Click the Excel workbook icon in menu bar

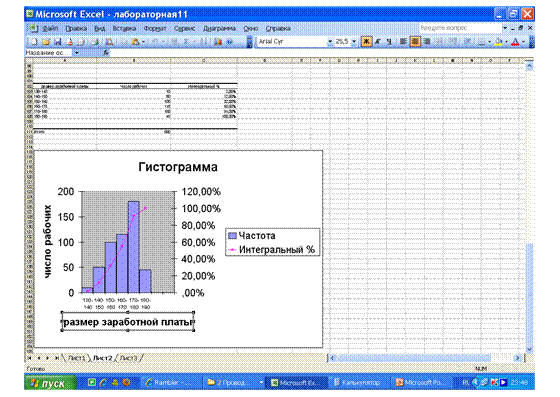[x=33, y=28]
